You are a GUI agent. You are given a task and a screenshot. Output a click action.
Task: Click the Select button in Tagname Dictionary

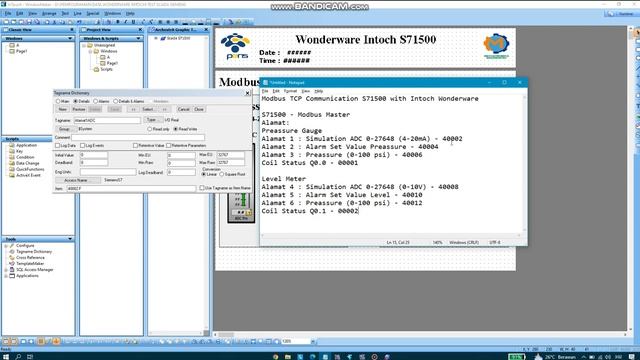click(x=148, y=109)
